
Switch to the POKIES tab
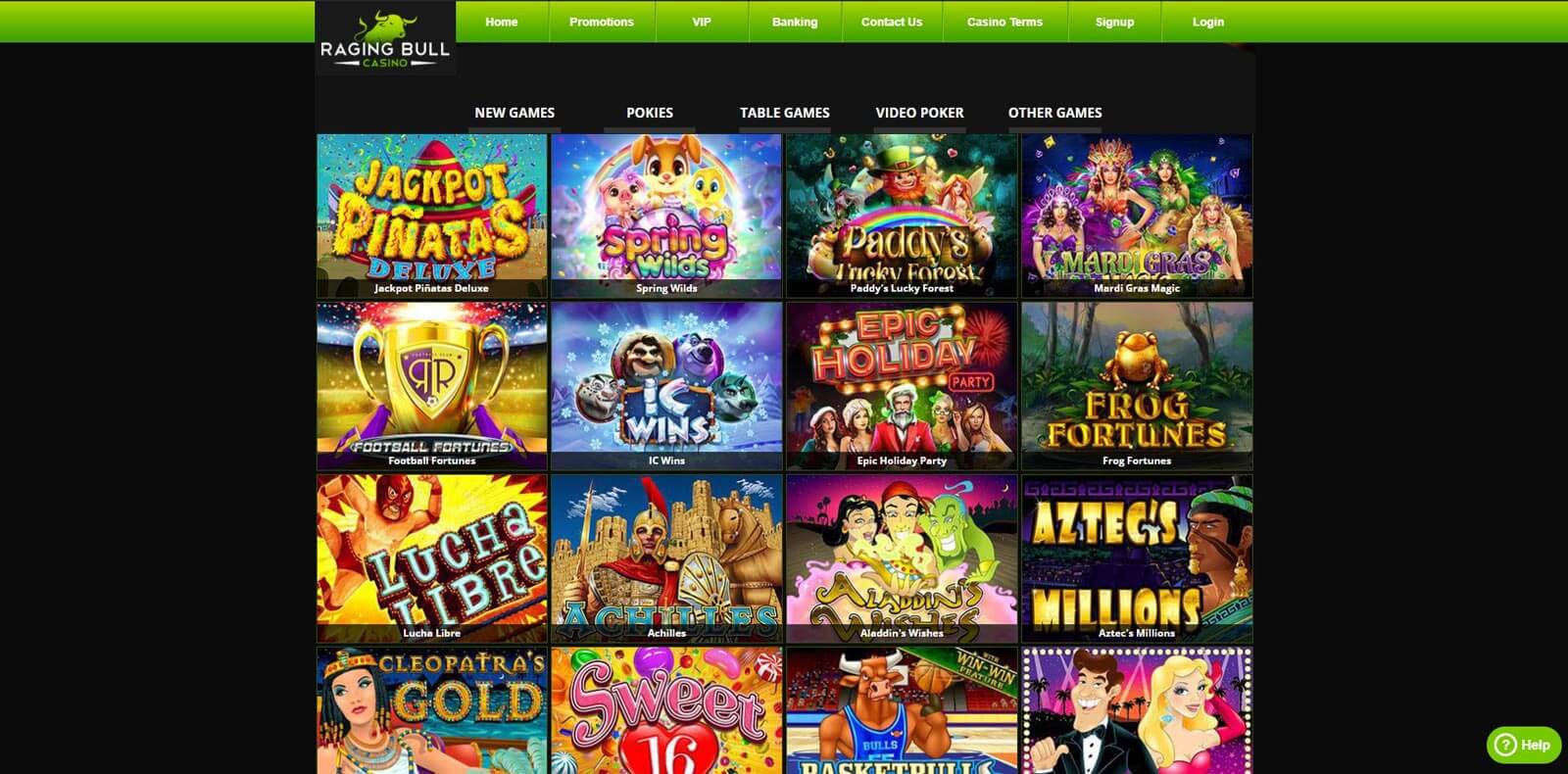click(x=650, y=113)
